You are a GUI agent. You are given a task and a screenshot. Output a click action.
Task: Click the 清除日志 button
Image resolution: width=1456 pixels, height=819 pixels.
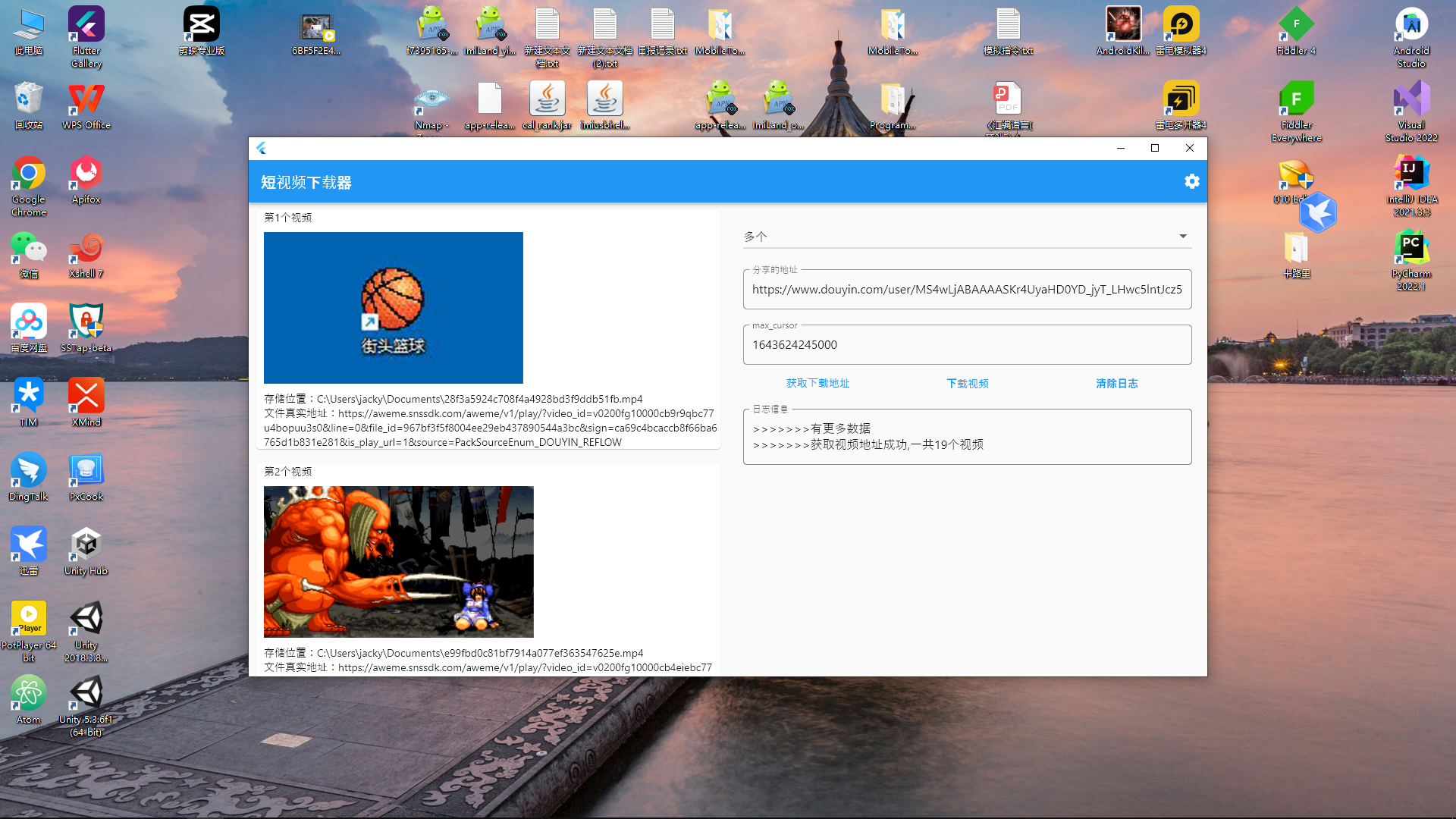point(1116,384)
